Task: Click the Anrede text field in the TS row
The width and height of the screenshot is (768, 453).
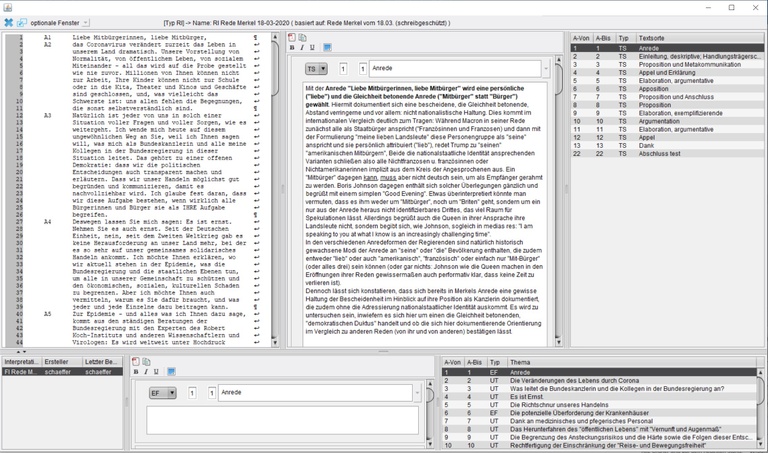Action: 455,69
